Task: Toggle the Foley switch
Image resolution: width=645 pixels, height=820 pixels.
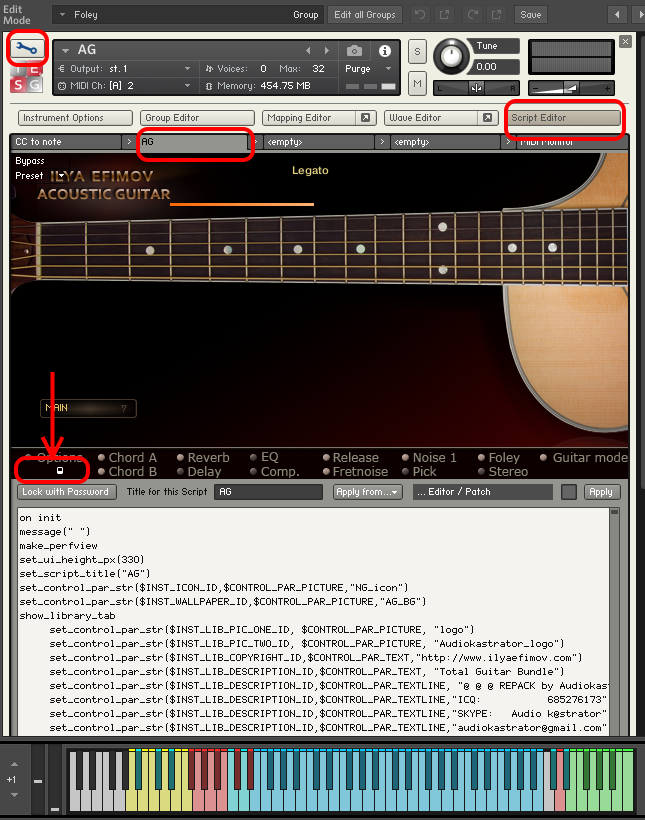Action: coord(481,457)
